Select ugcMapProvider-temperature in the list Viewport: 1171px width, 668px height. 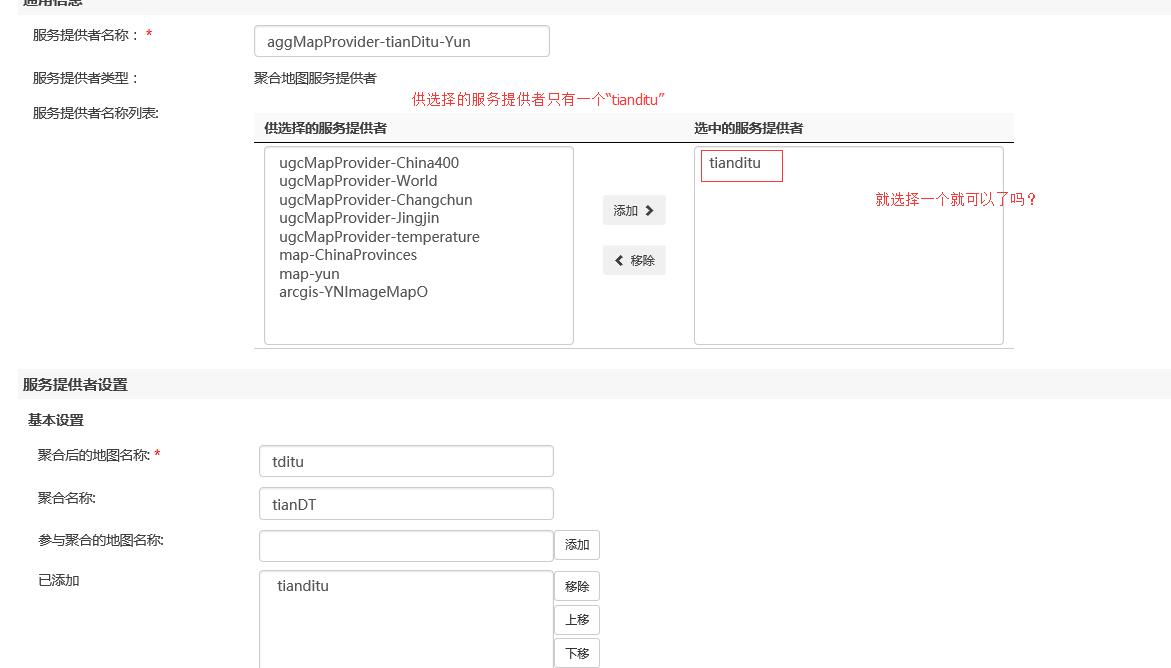click(x=379, y=237)
